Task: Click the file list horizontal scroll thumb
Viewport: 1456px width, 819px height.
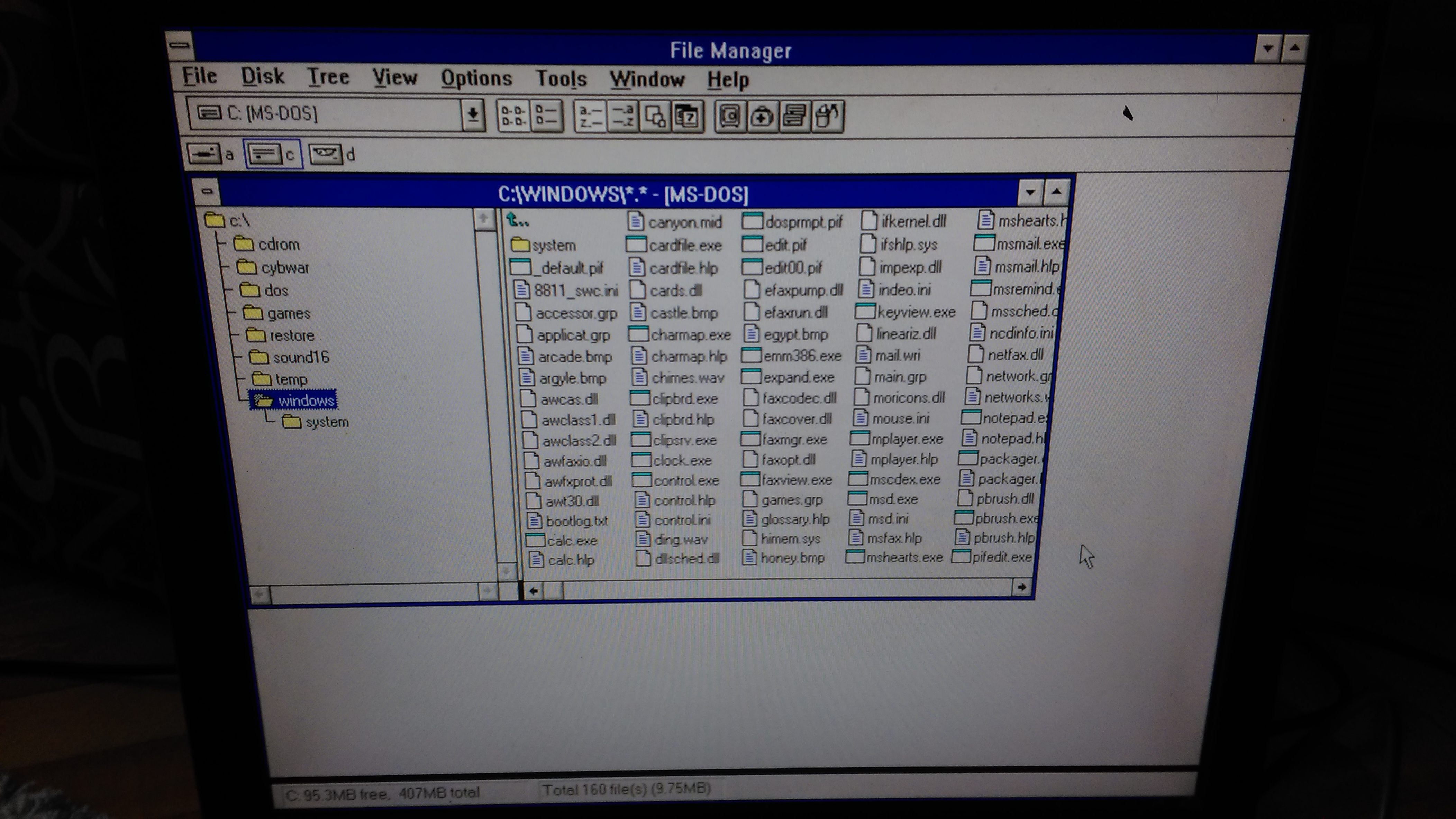Action: click(553, 591)
